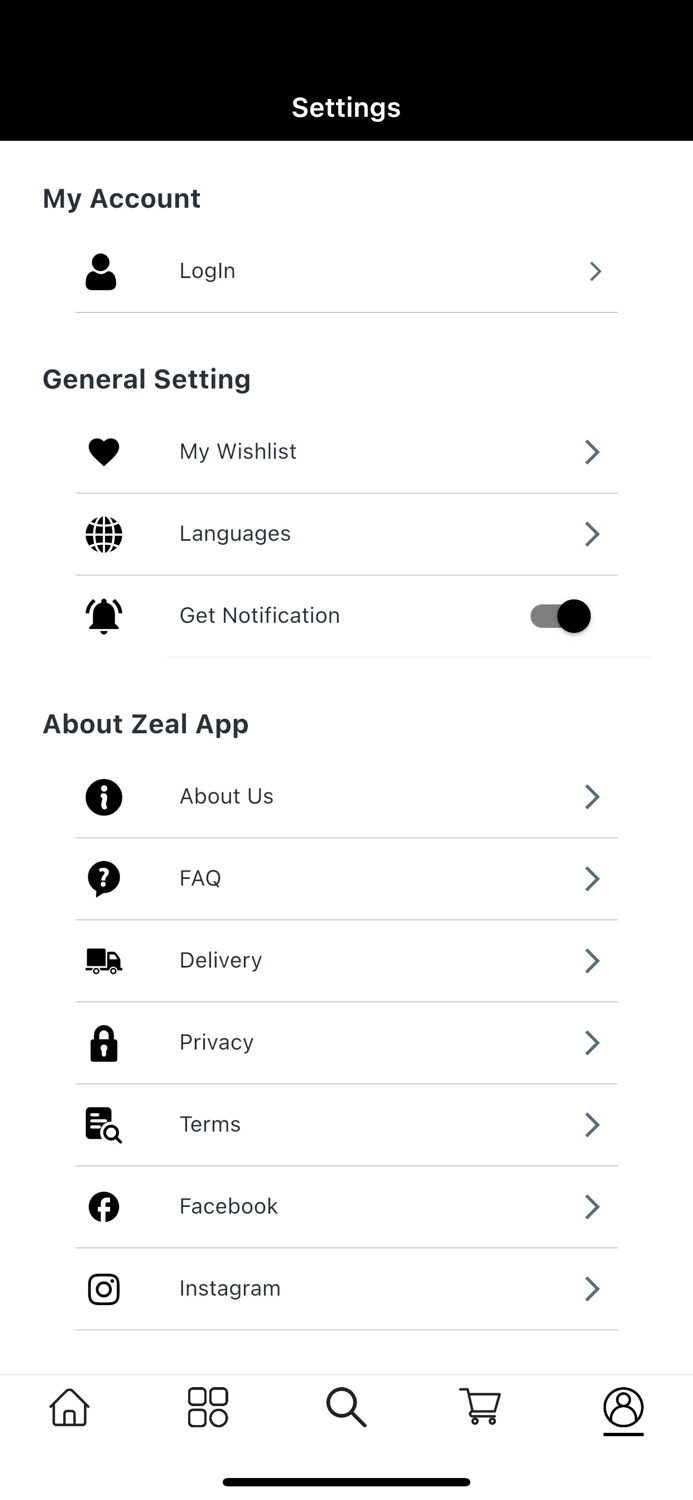
Task: Expand the Languages options via its chevron
Action: pyautogui.click(x=591, y=533)
